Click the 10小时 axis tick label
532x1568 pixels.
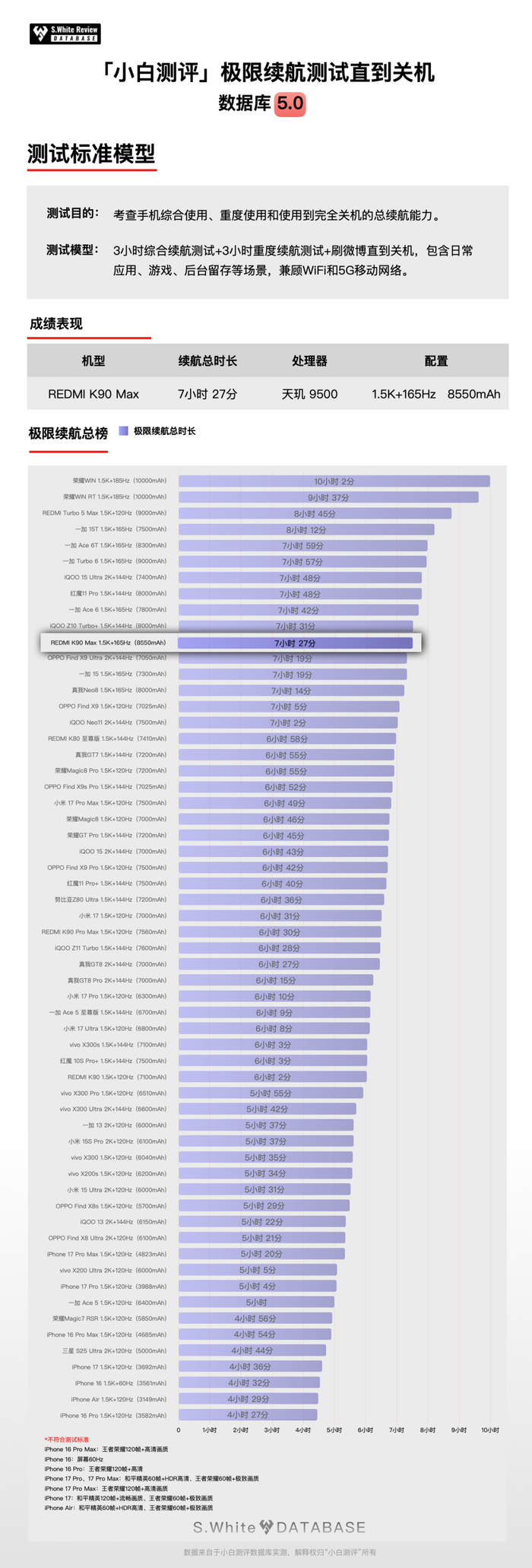(490, 1430)
